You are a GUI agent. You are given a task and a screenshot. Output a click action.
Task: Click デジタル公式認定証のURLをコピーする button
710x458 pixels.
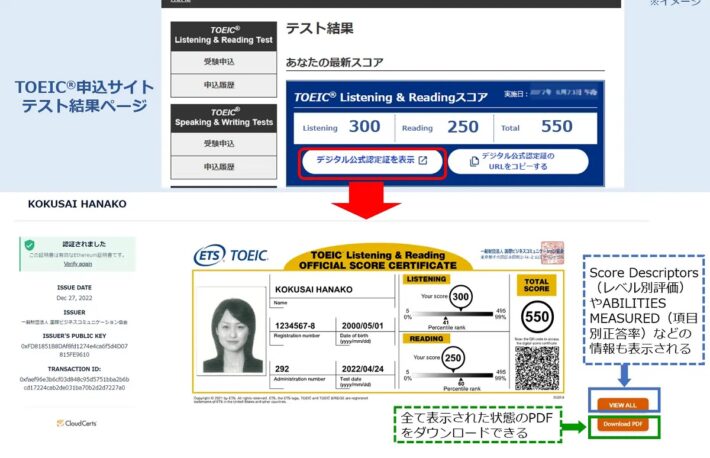518,161
